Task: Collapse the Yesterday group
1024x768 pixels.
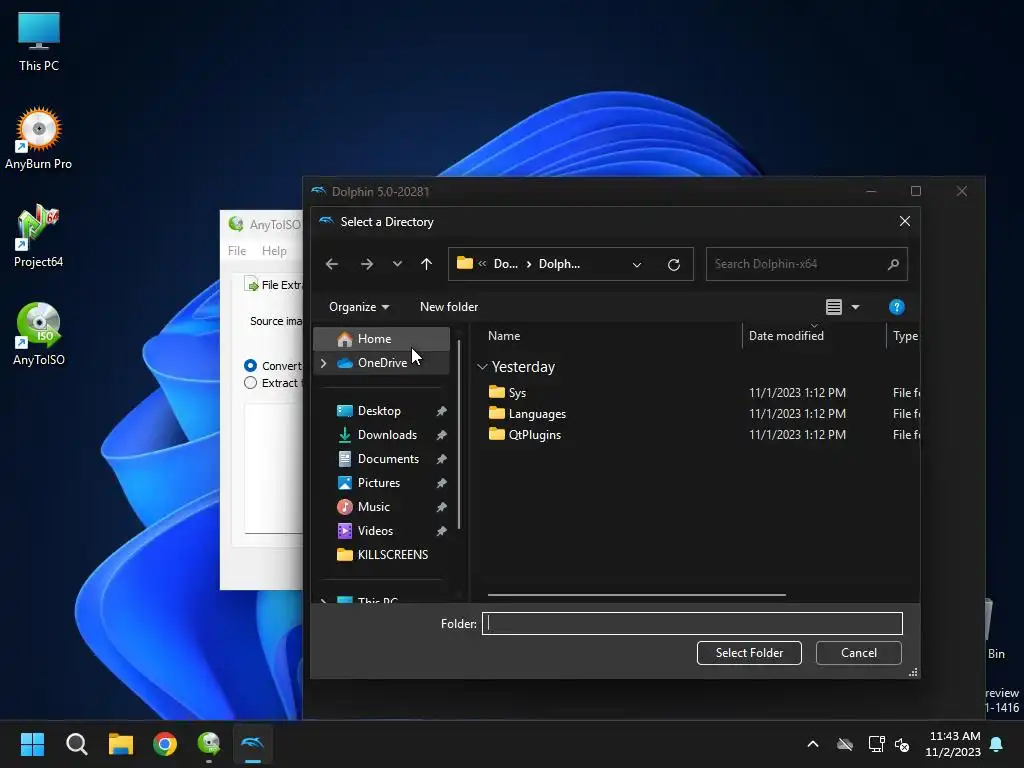Action: [x=482, y=367]
